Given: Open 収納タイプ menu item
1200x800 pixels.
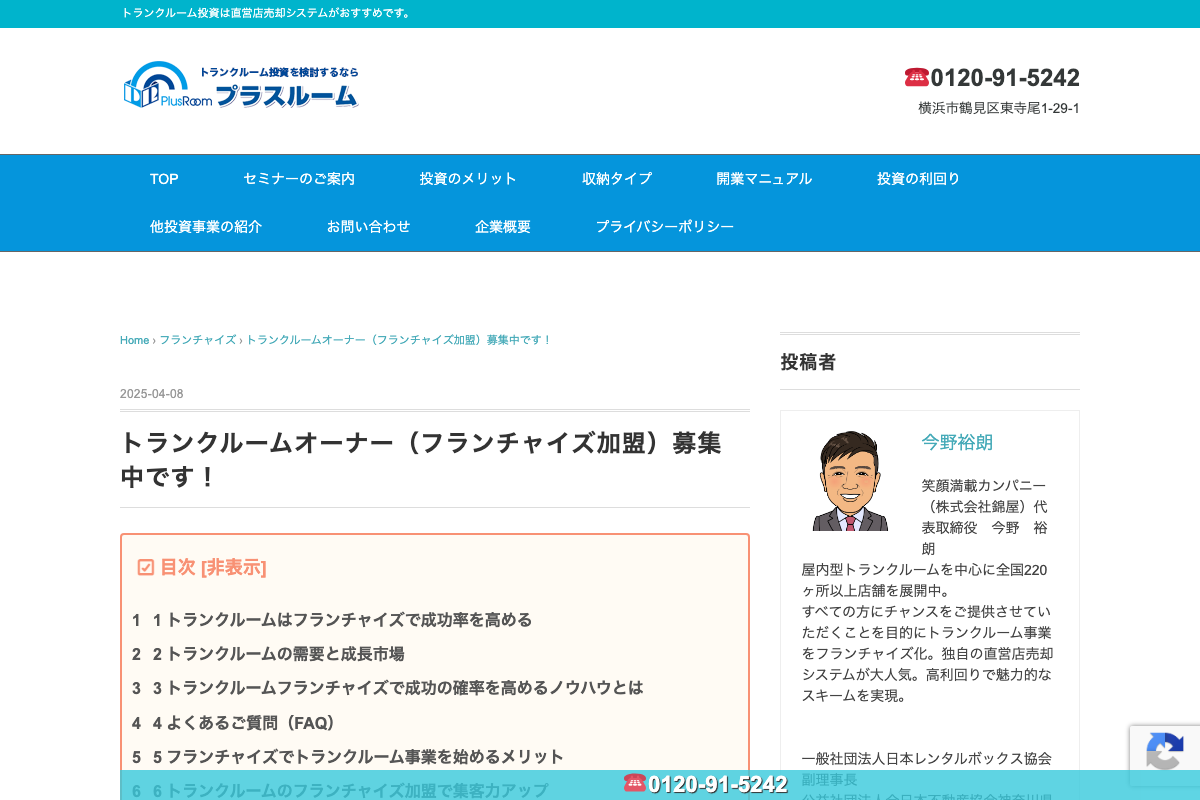Looking at the screenshot, I should point(617,179).
